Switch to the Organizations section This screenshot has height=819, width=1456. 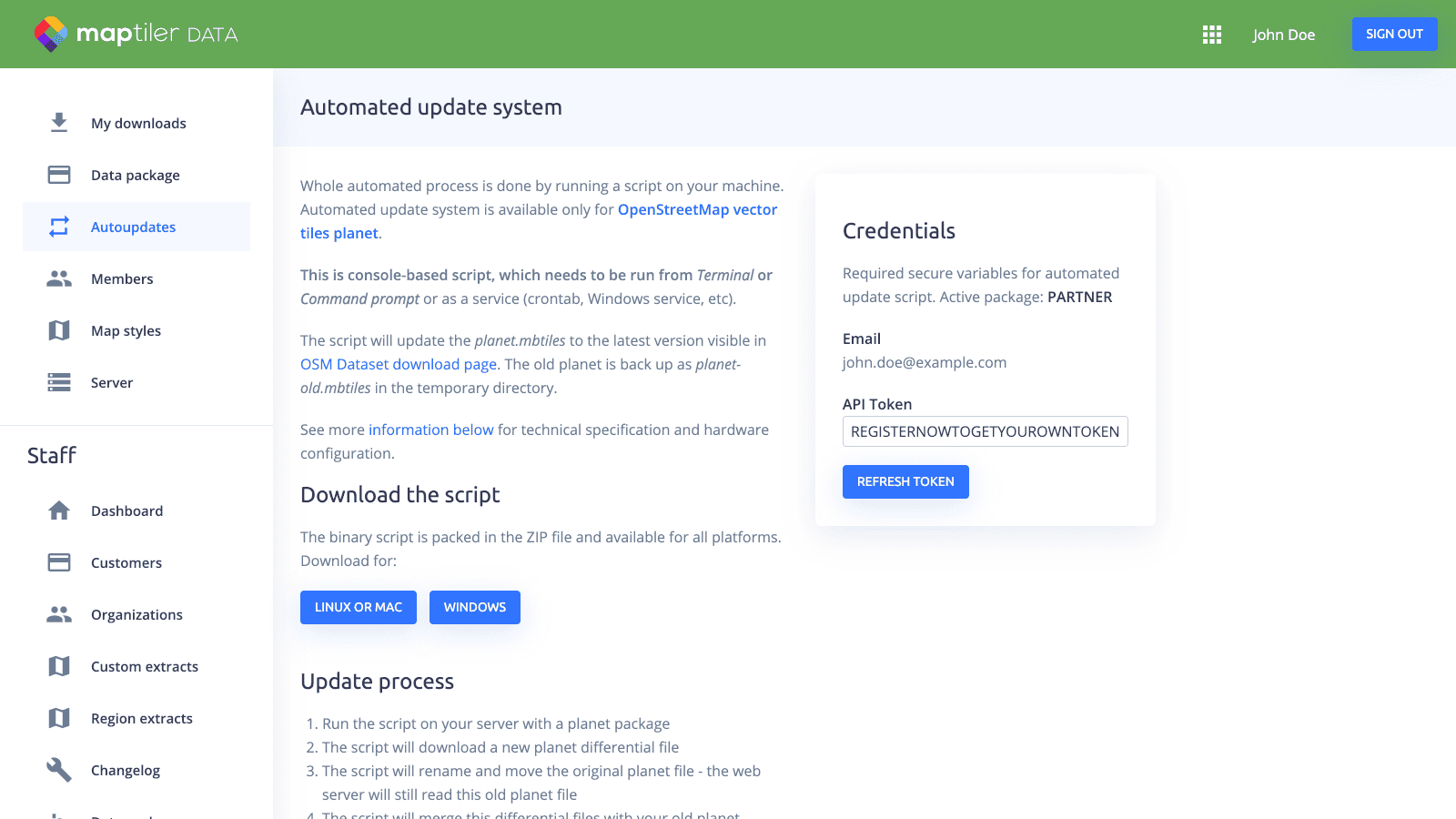pyautogui.click(x=136, y=614)
